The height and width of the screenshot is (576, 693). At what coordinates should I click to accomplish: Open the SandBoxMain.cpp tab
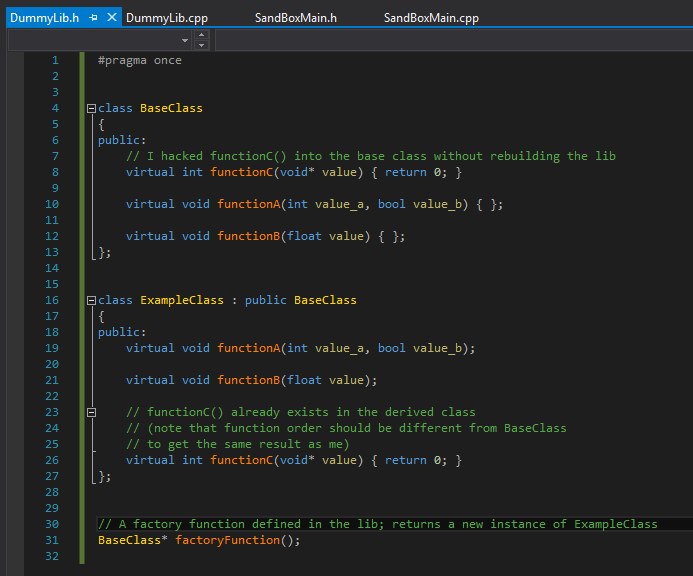pyautogui.click(x=431, y=18)
